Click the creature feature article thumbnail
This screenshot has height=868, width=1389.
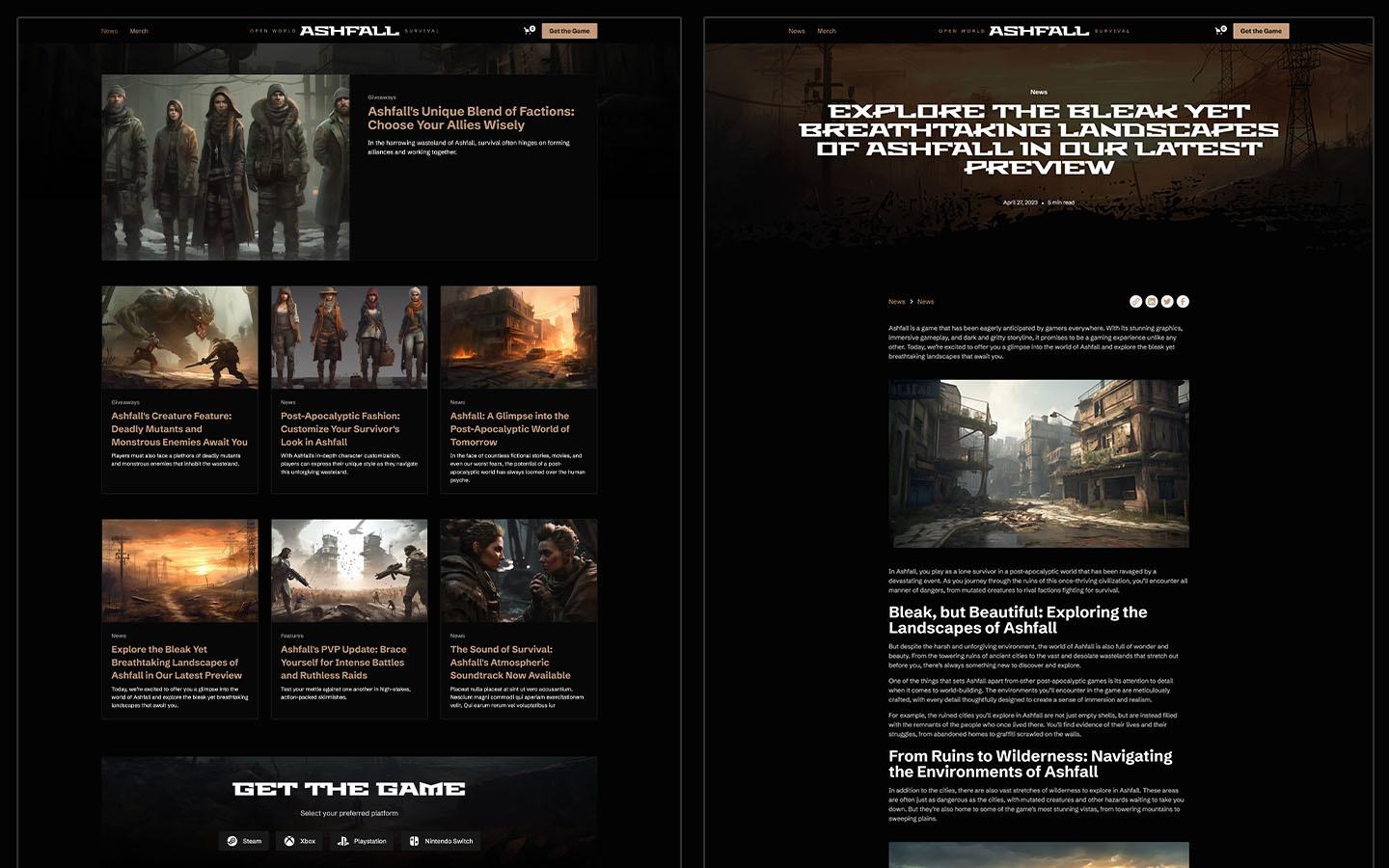179,337
